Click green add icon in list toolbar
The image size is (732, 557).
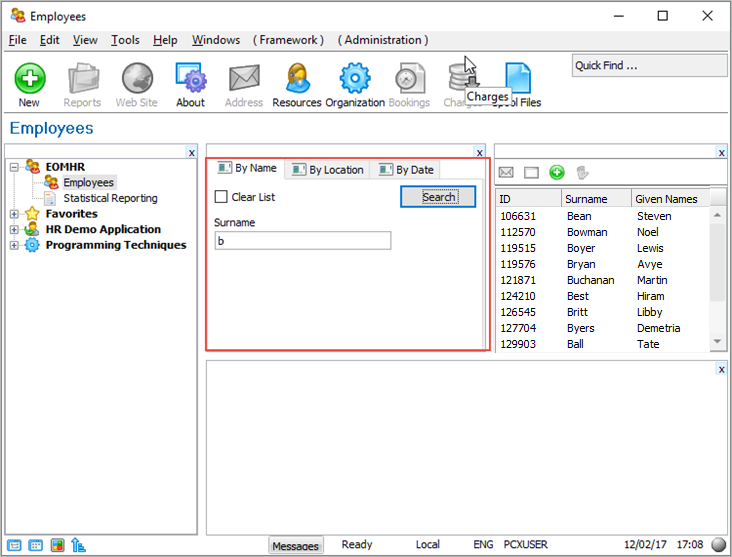[556, 173]
